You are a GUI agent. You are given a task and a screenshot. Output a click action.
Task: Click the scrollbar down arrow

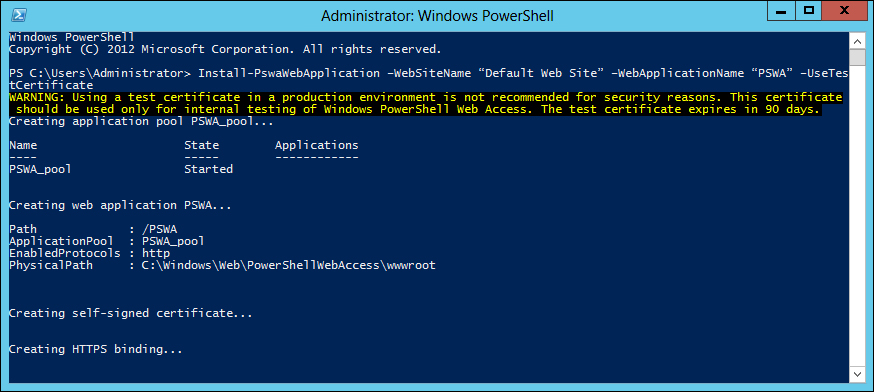click(x=857, y=372)
